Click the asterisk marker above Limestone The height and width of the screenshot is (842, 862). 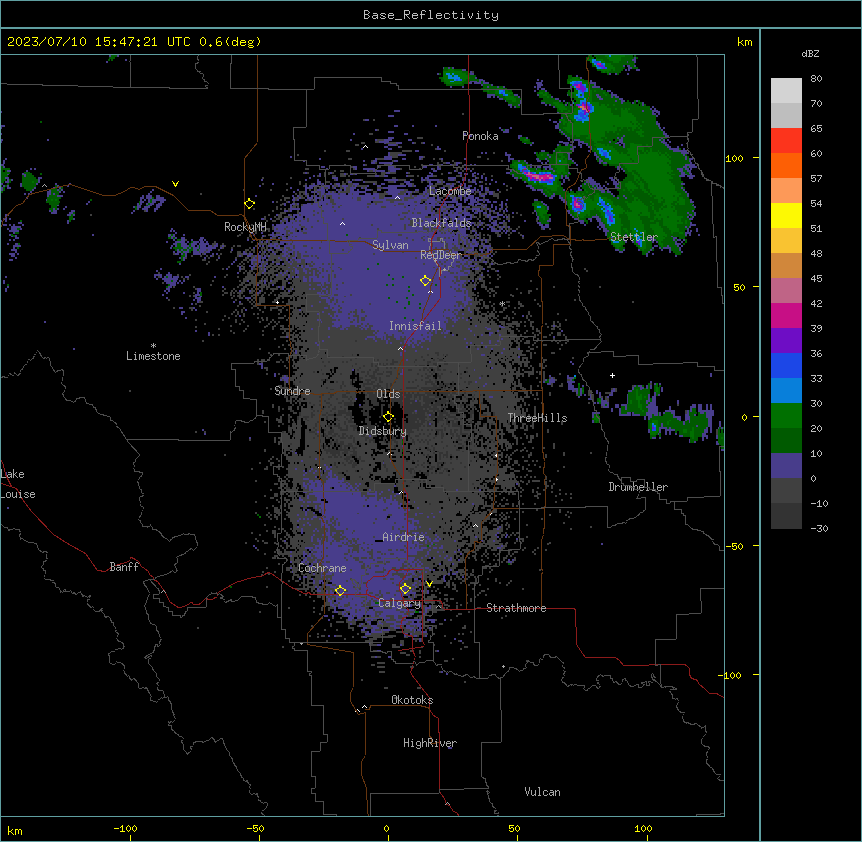coord(153,346)
